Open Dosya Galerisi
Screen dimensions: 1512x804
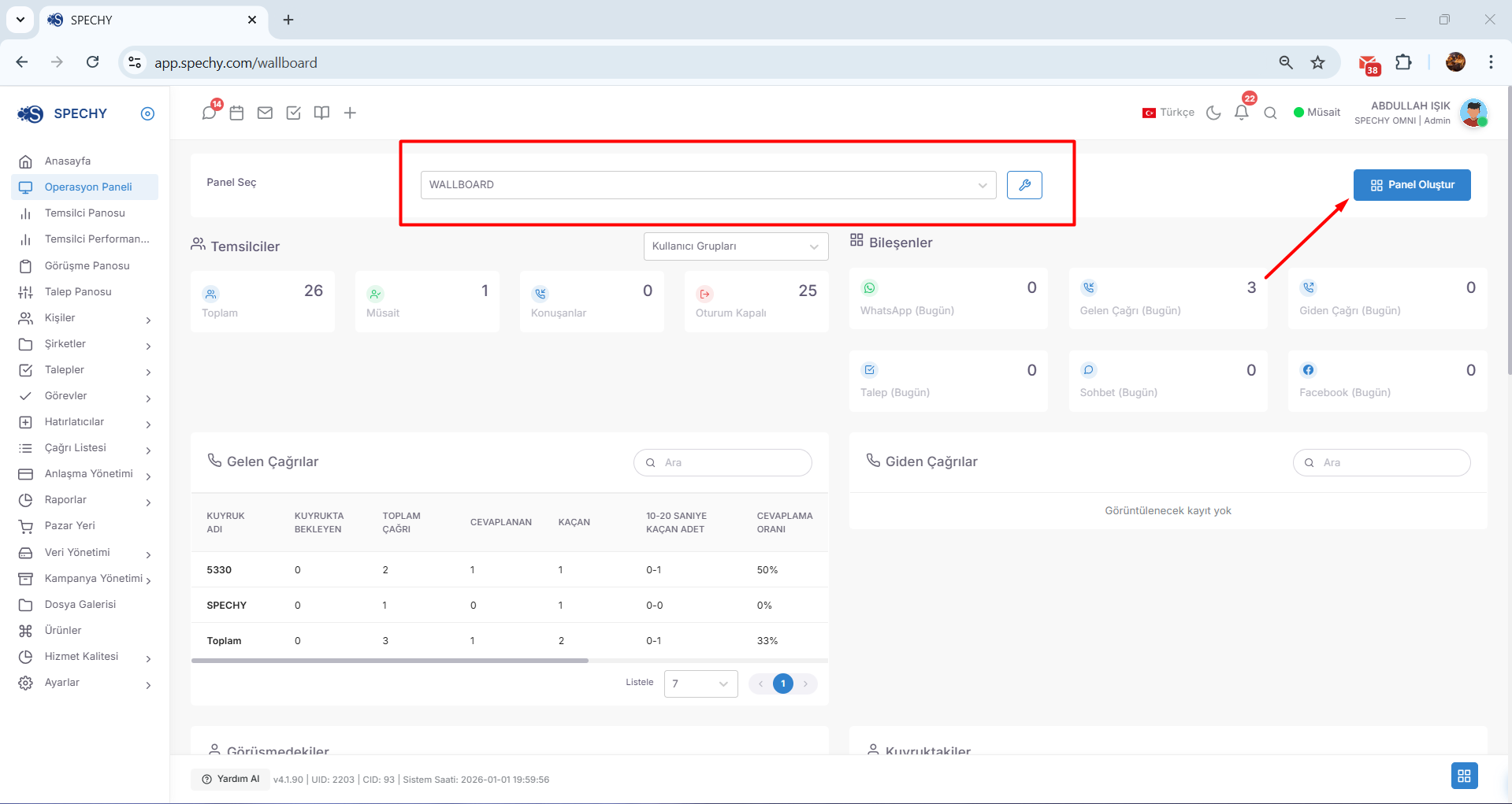(x=85, y=605)
